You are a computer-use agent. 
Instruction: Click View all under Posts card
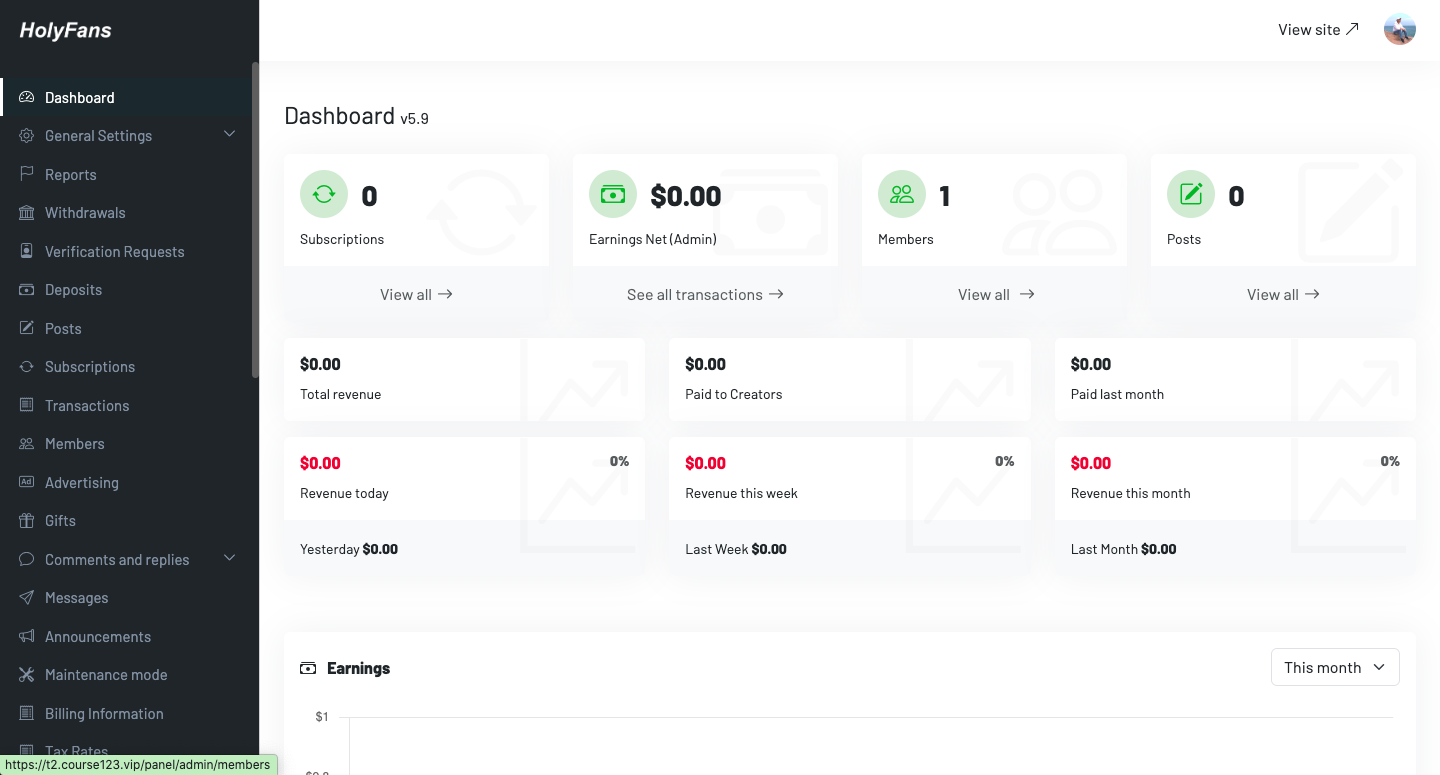[1283, 294]
